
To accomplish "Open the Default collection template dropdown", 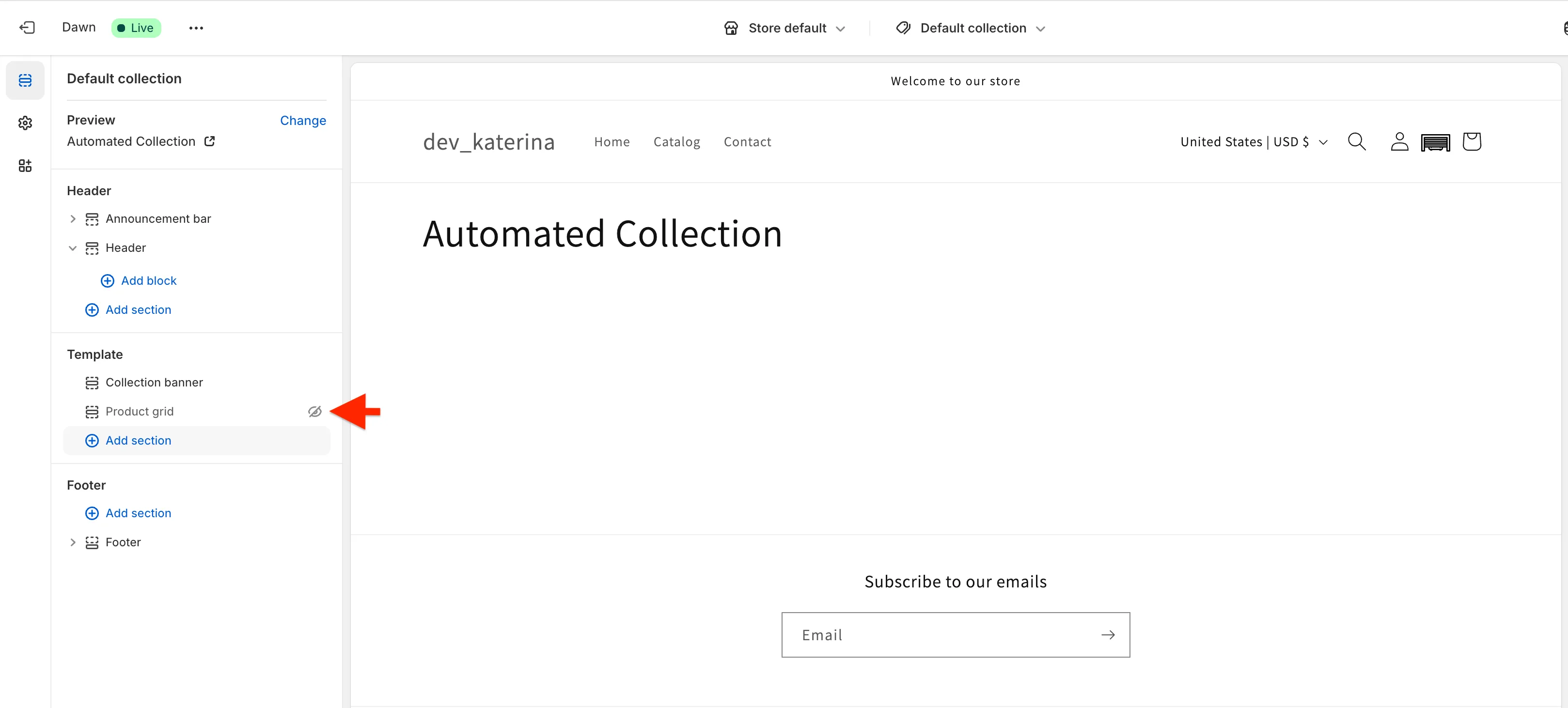I will tap(972, 28).
